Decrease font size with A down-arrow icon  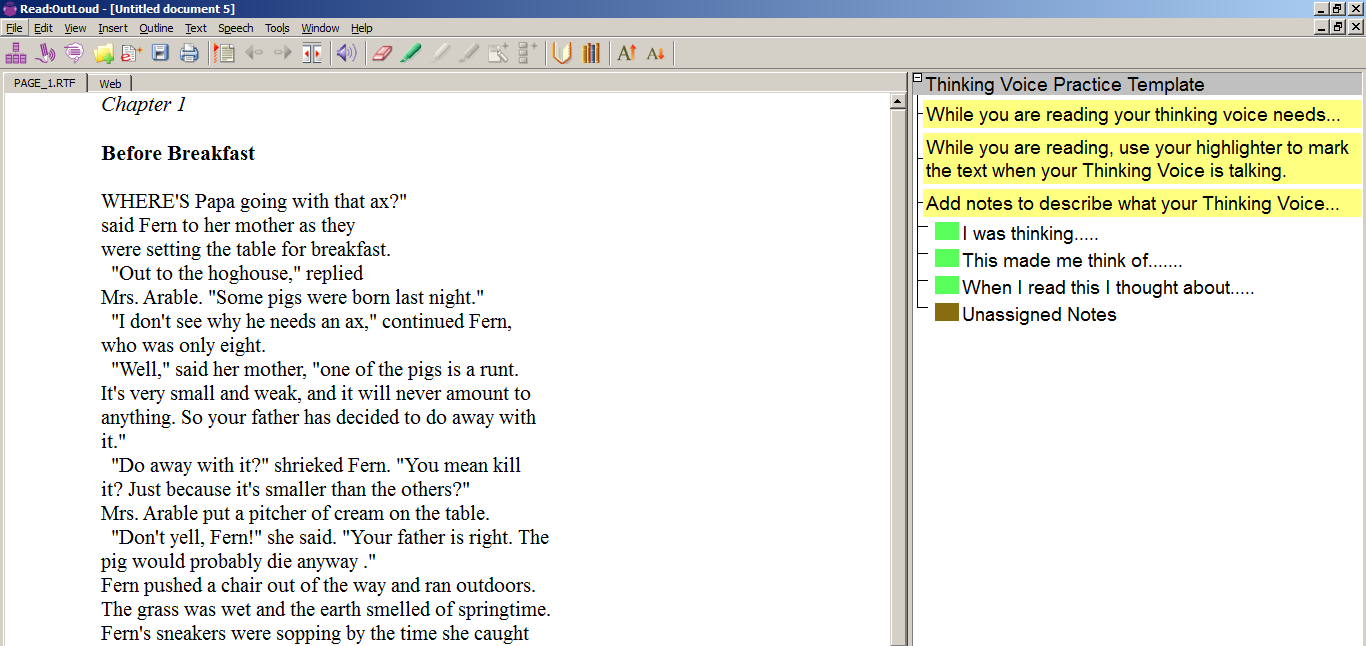(x=655, y=53)
